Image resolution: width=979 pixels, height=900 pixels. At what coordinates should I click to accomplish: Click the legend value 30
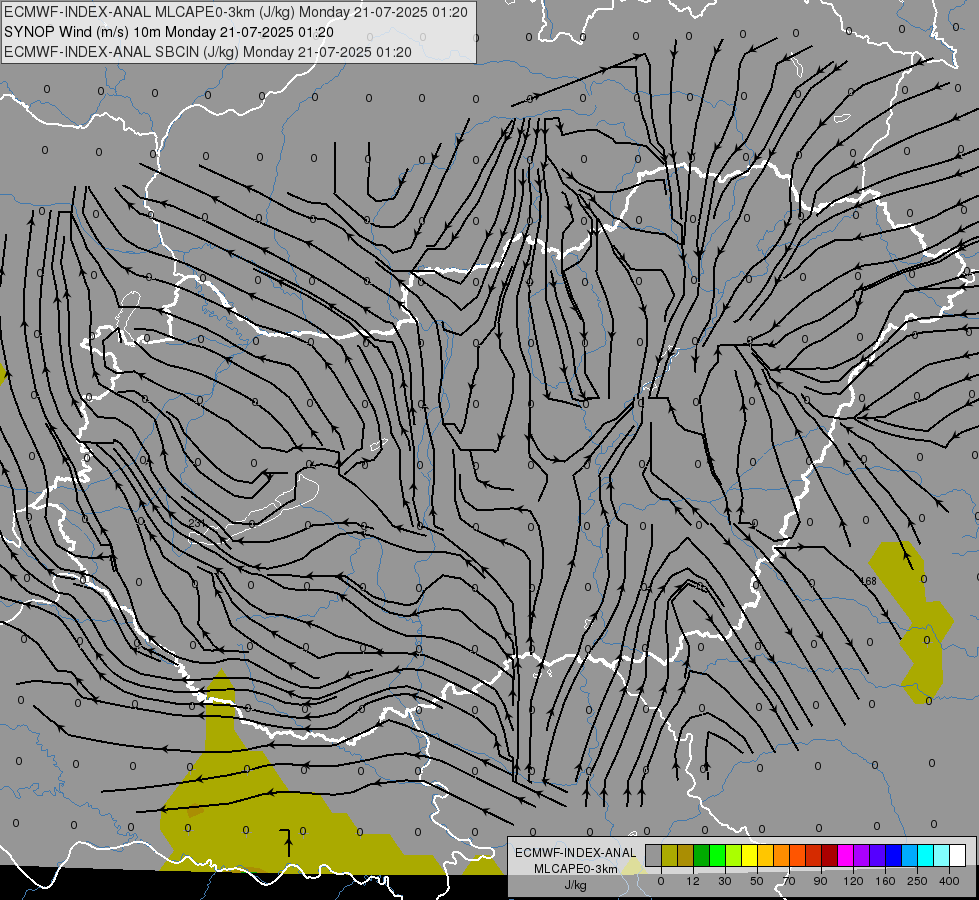pyautogui.click(x=725, y=881)
